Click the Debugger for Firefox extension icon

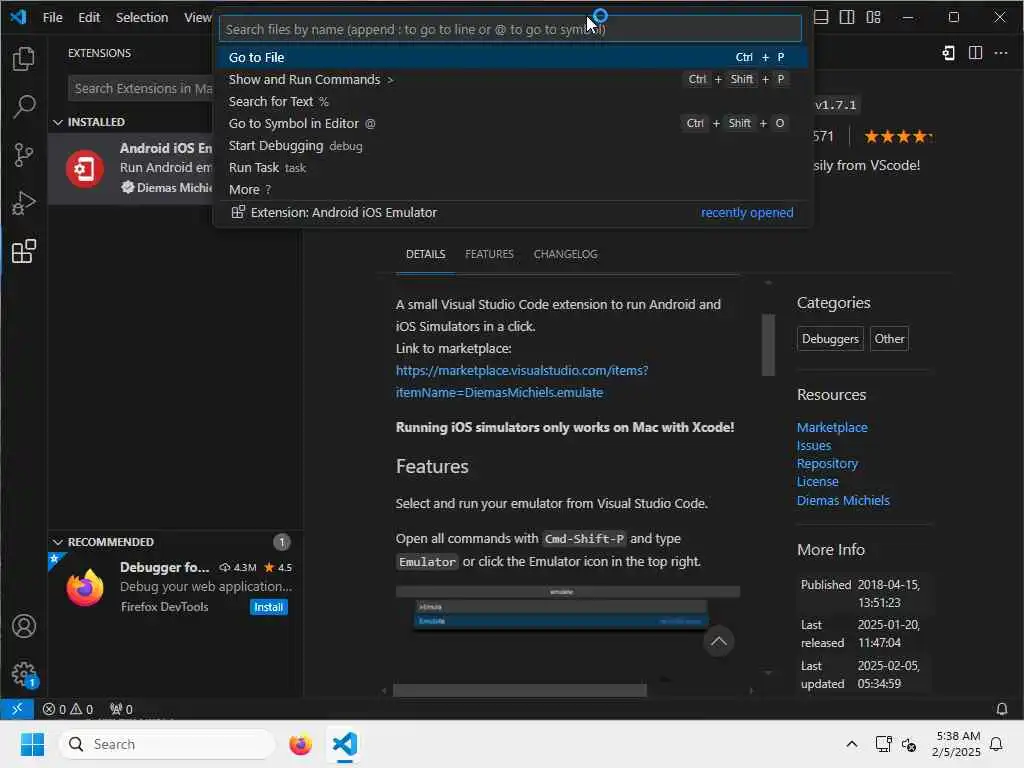pyautogui.click(x=85, y=587)
